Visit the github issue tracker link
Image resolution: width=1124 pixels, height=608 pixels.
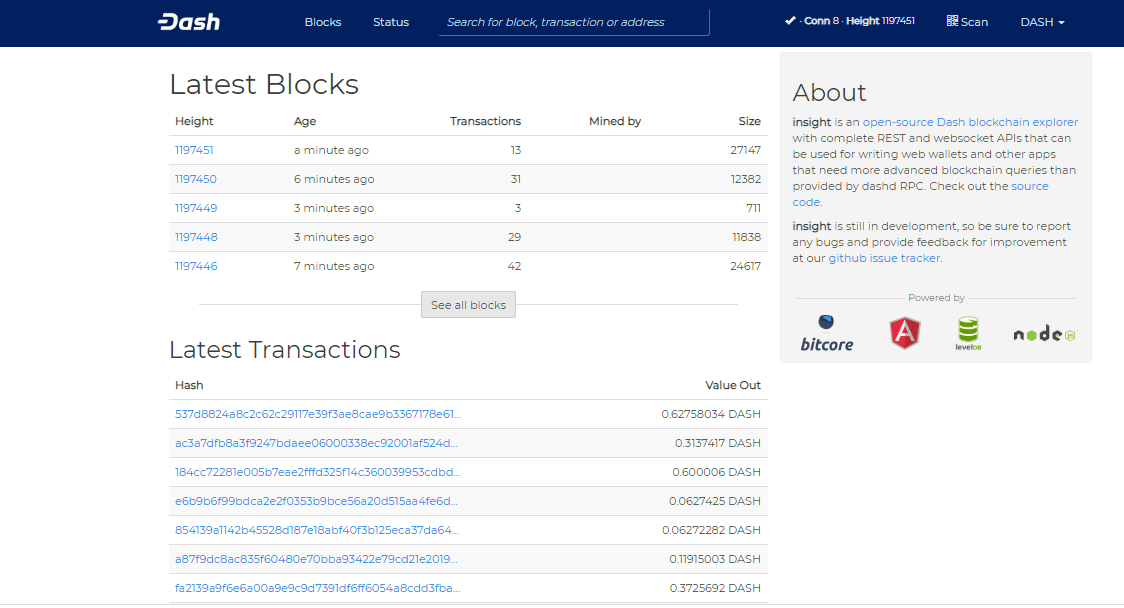pos(884,258)
